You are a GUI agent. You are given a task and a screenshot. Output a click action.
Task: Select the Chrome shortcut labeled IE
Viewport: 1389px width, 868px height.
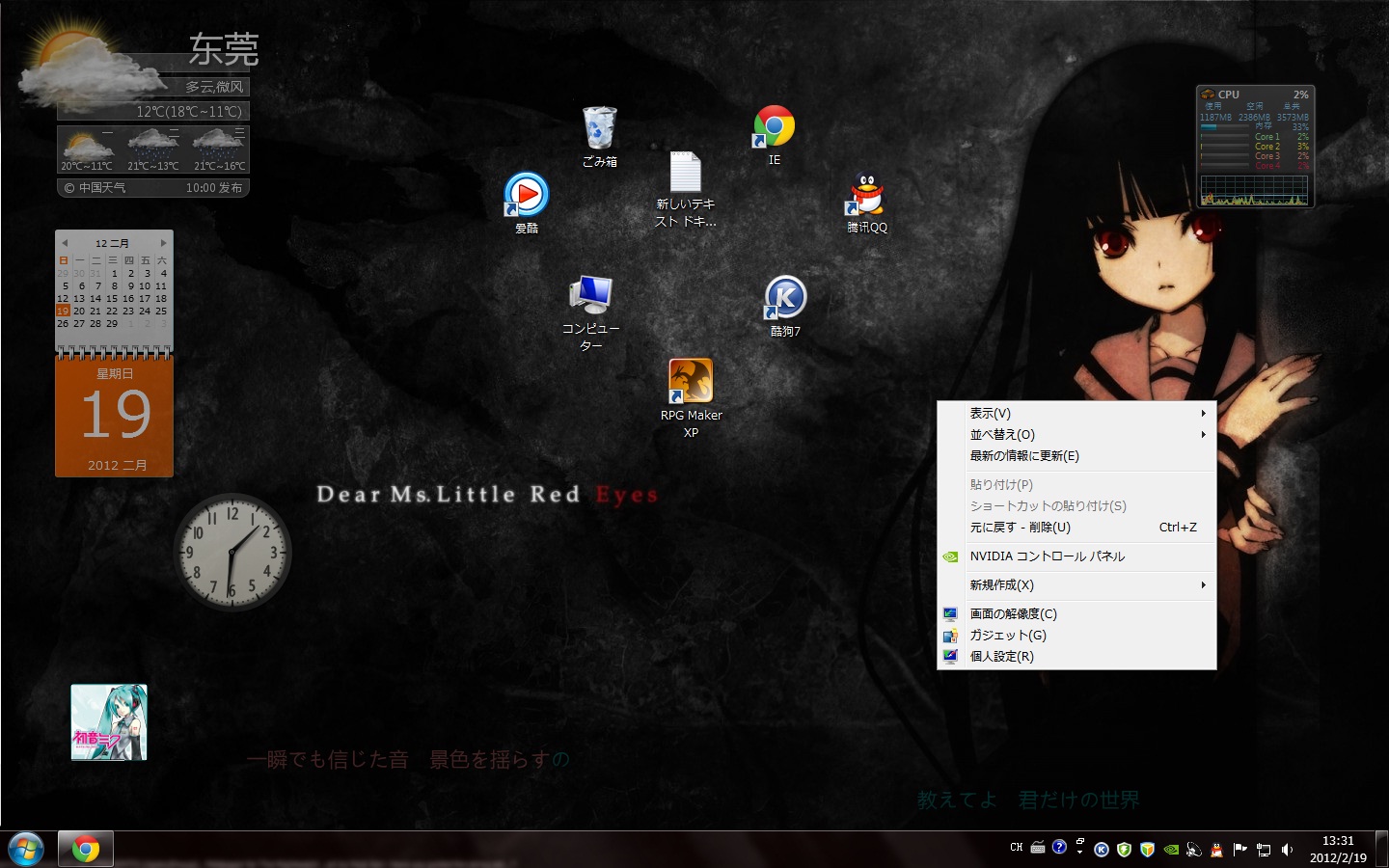774,135
